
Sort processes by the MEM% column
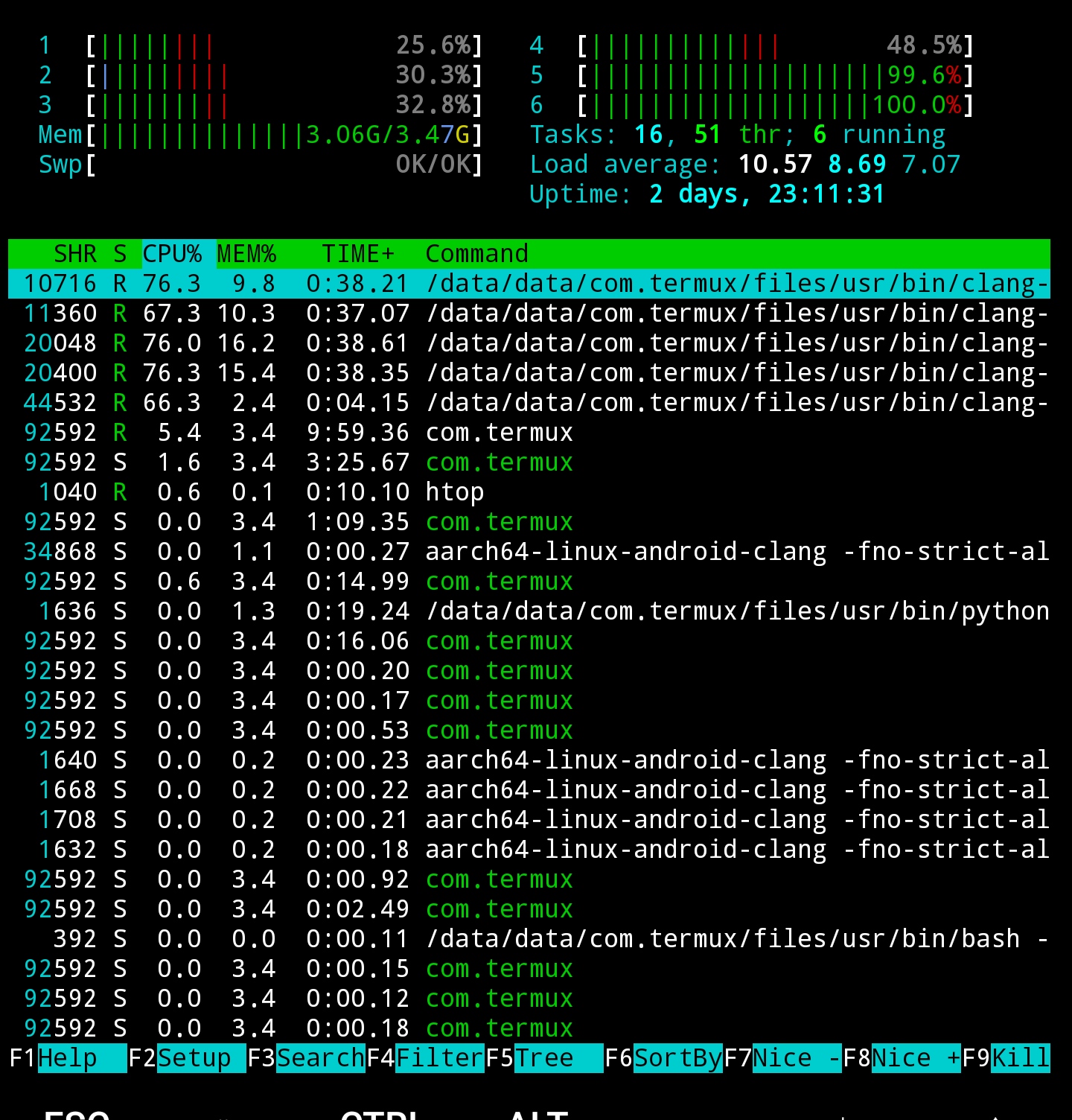247,253
